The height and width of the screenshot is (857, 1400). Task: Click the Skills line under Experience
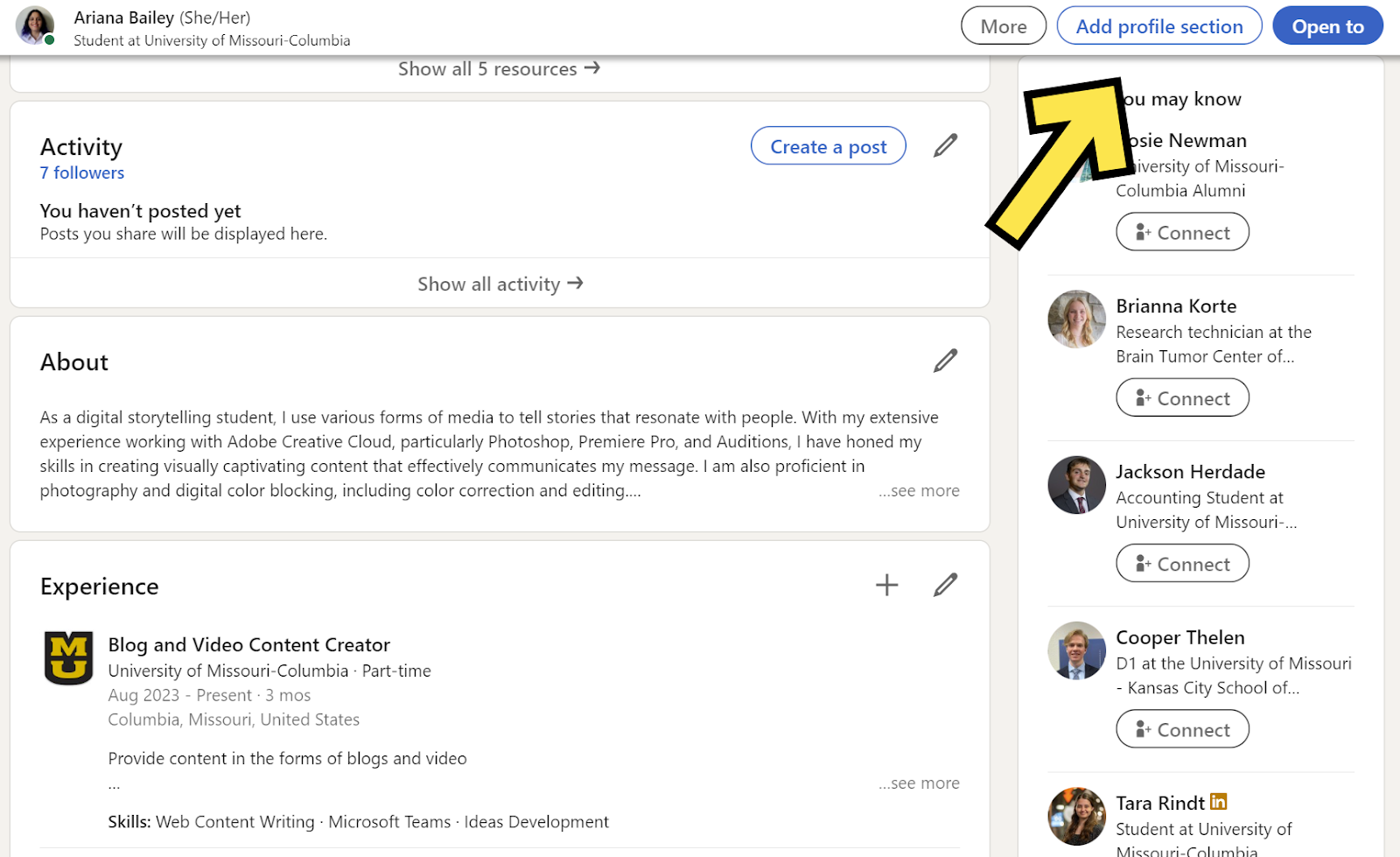click(x=359, y=822)
